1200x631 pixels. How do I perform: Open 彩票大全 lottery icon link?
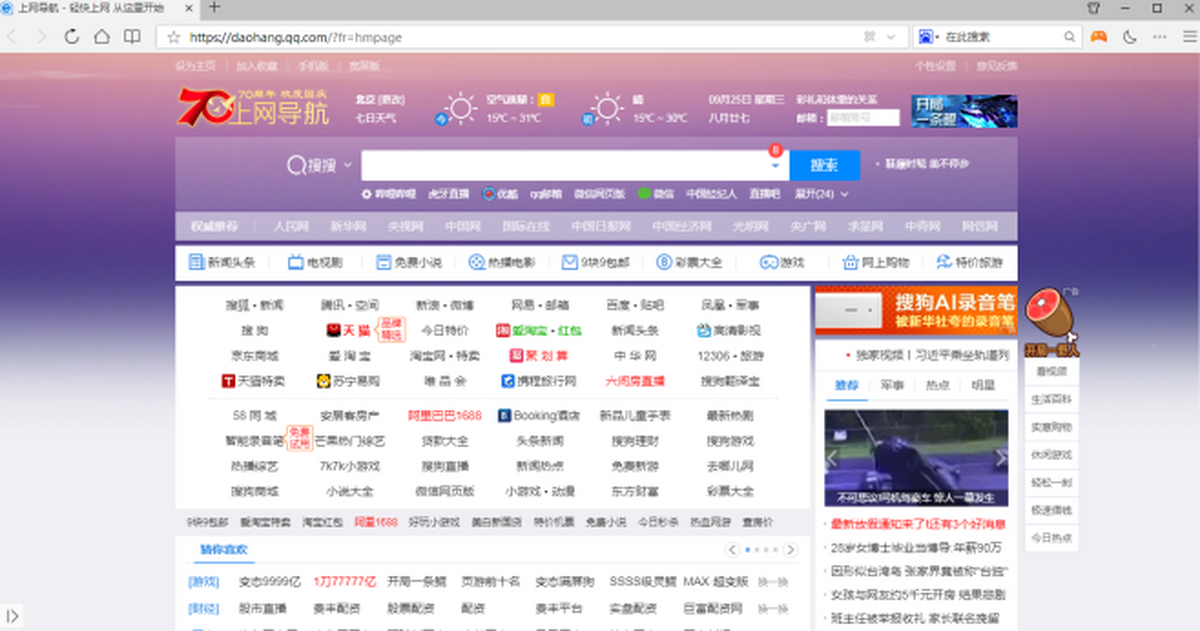pos(690,262)
